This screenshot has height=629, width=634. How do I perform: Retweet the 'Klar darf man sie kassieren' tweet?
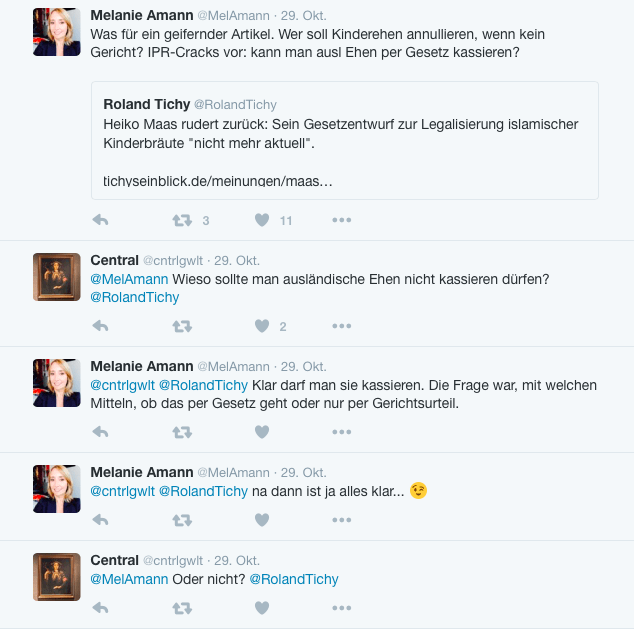[181, 432]
